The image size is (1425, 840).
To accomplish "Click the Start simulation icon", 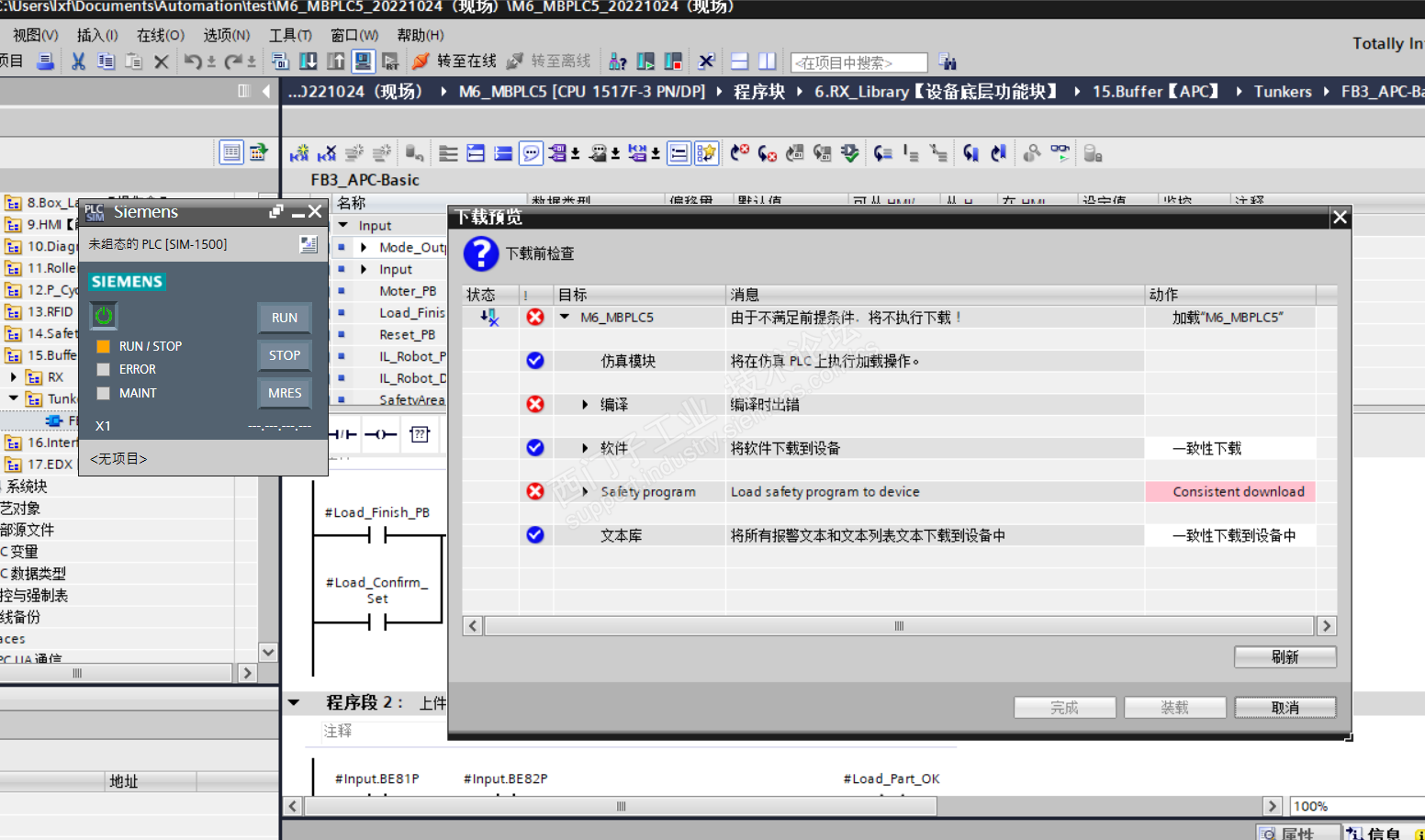I will pyautogui.click(x=364, y=62).
